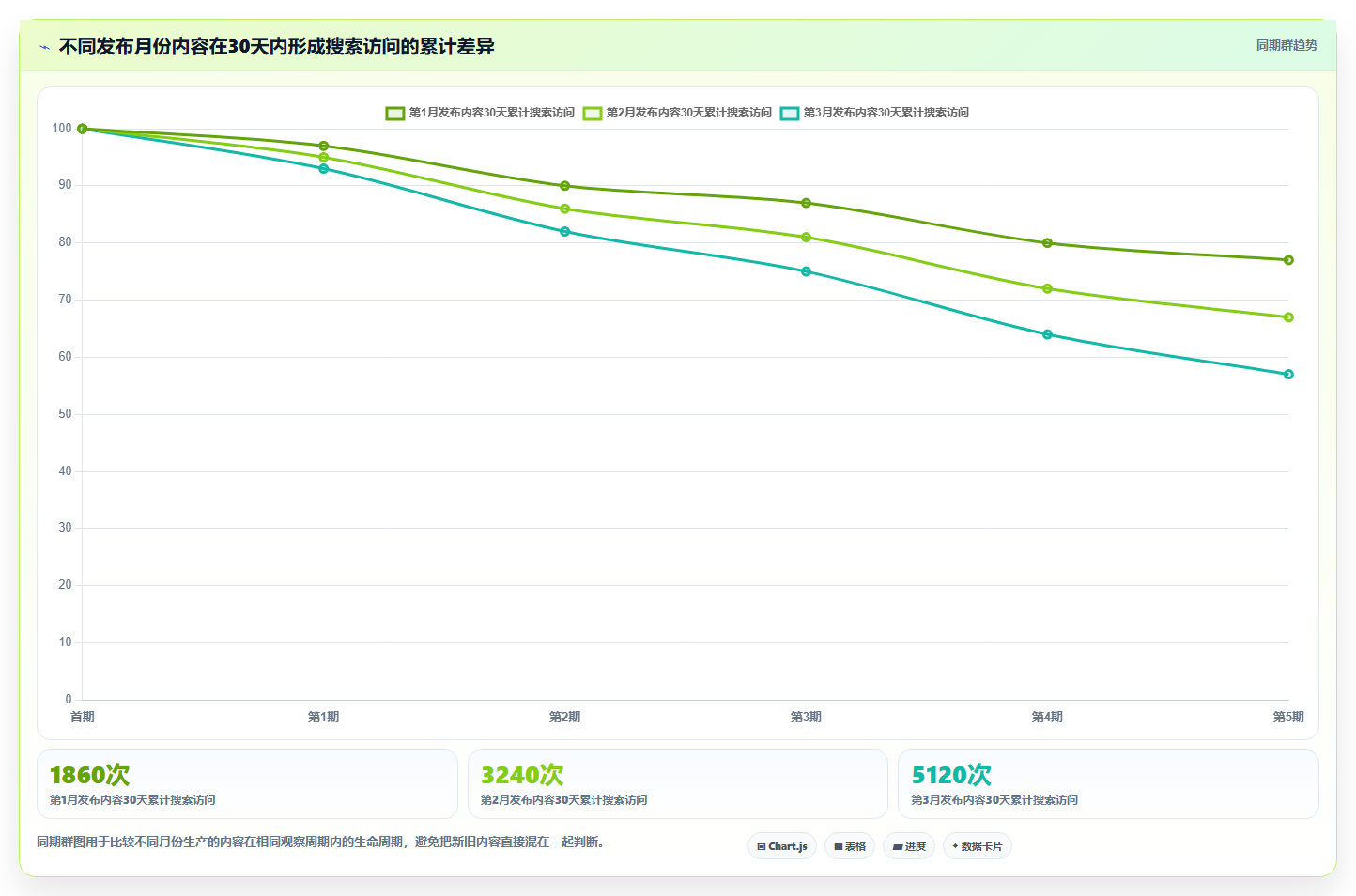
Task: Click teal data point at 第1期
Action: (x=324, y=169)
